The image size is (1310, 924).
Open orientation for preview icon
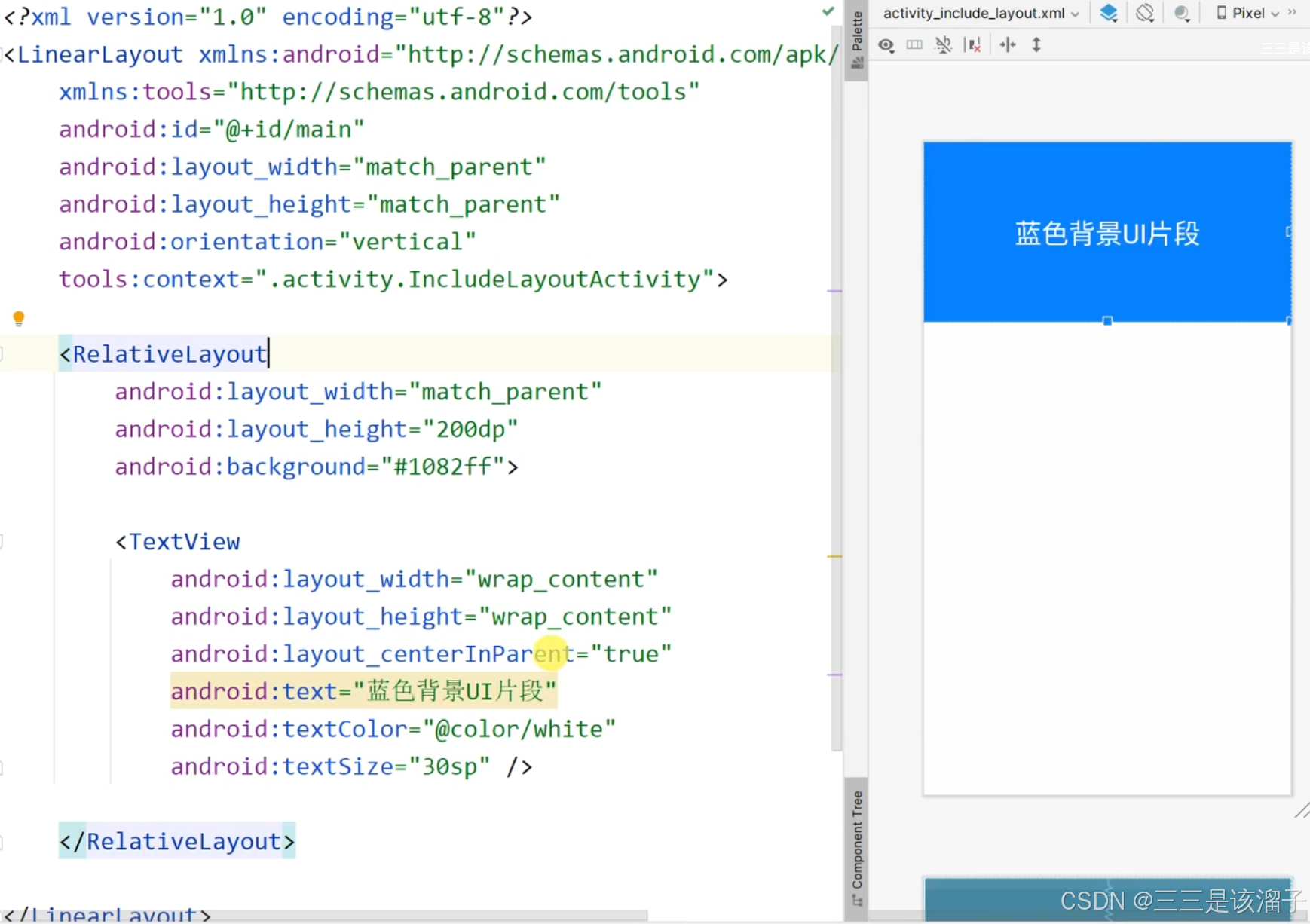pos(1145,14)
